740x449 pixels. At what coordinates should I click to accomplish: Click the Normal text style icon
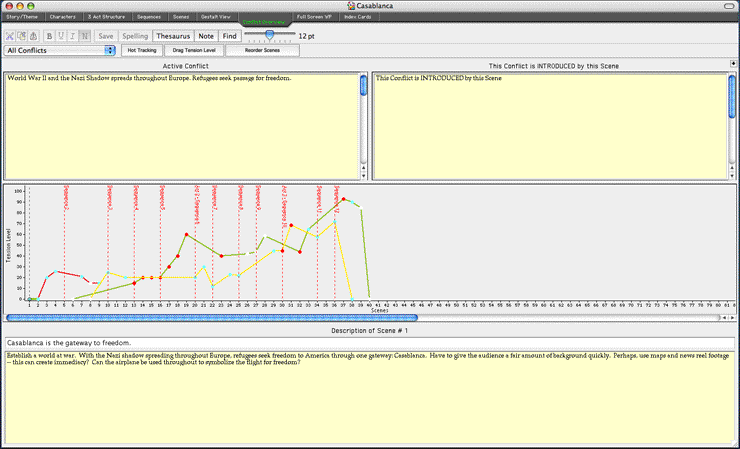85,36
